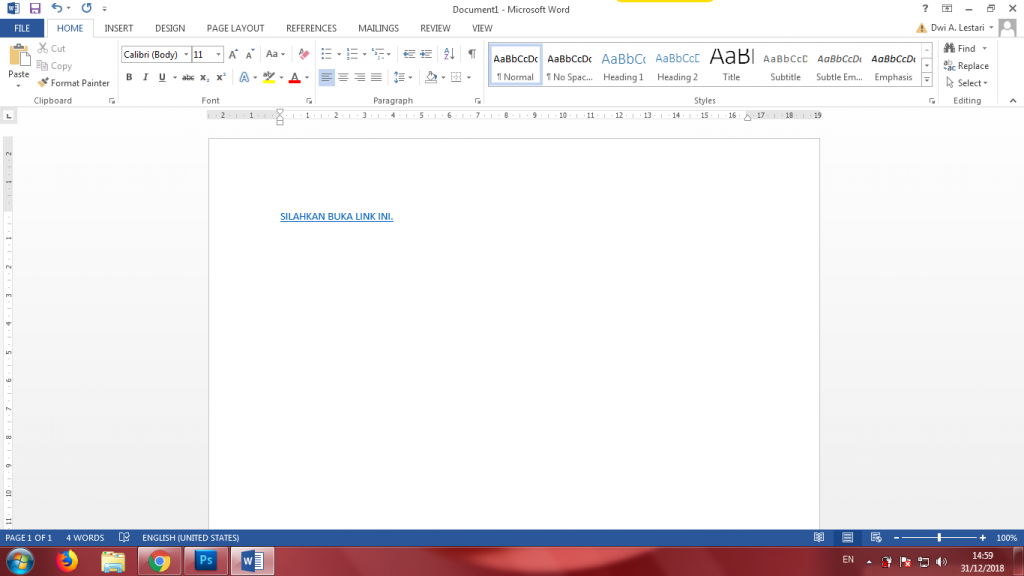Click the Justify alignment icon

pyautogui.click(x=376, y=77)
